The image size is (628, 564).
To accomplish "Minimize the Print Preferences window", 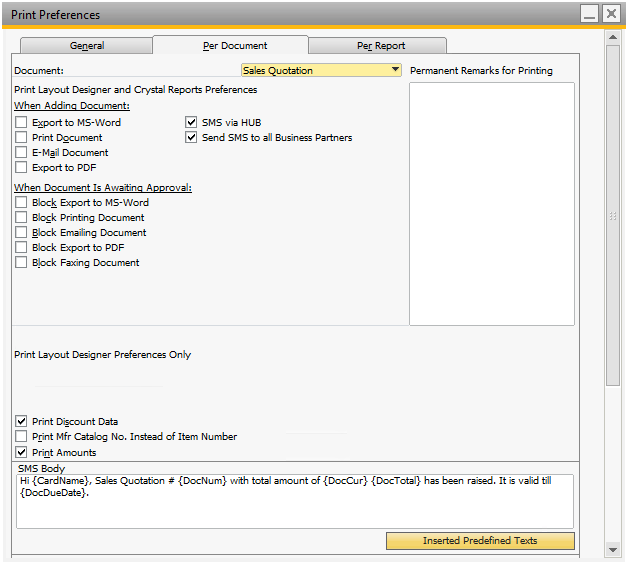I will (590, 14).
